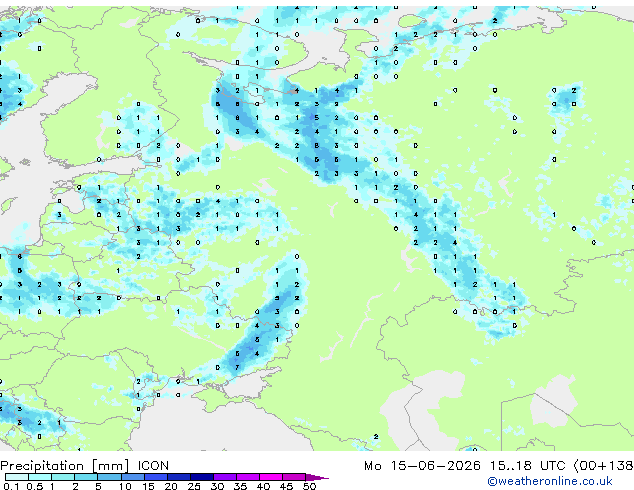Click the legend label '0.1'
This screenshot has height=490, width=634.
pos(11,486)
